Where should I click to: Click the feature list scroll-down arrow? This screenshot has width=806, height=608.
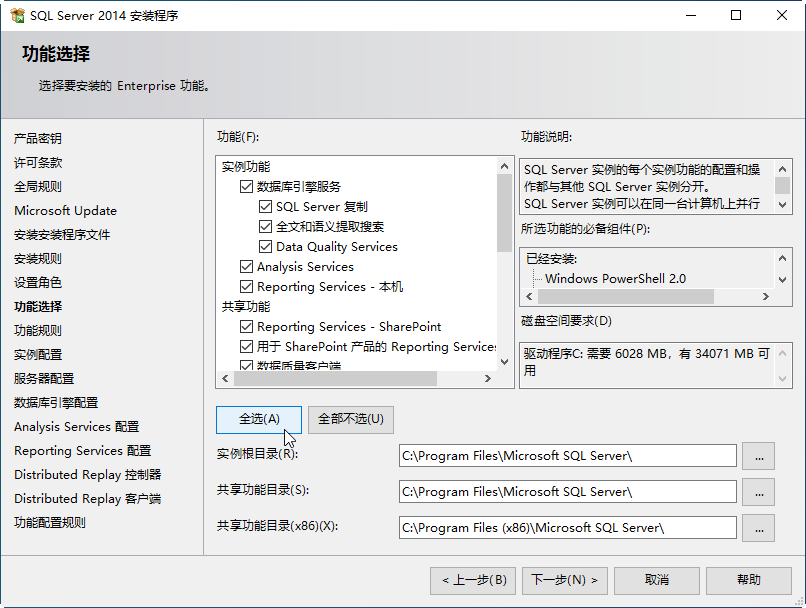point(504,362)
